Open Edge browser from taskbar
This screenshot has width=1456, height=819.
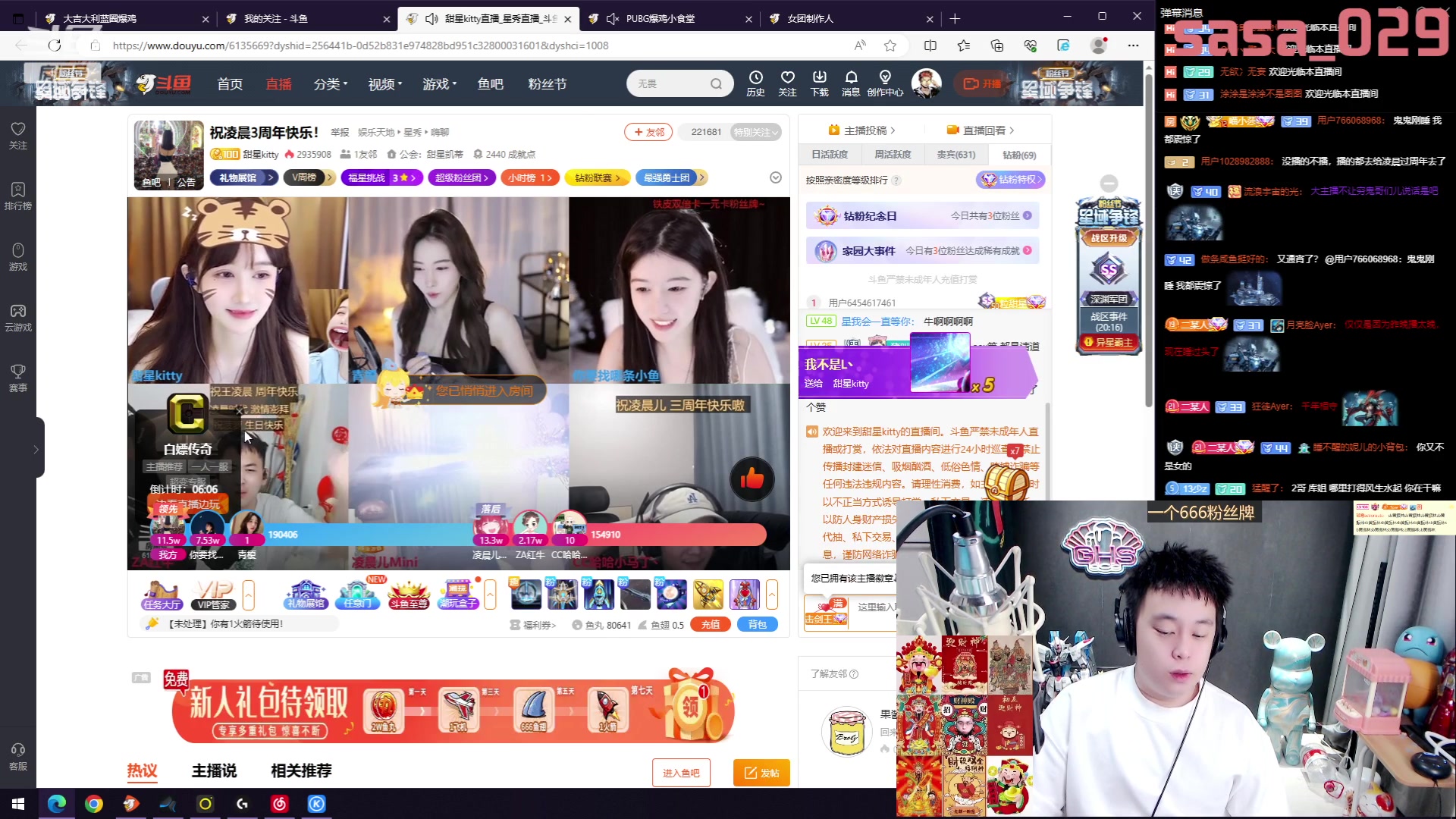click(x=57, y=804)
